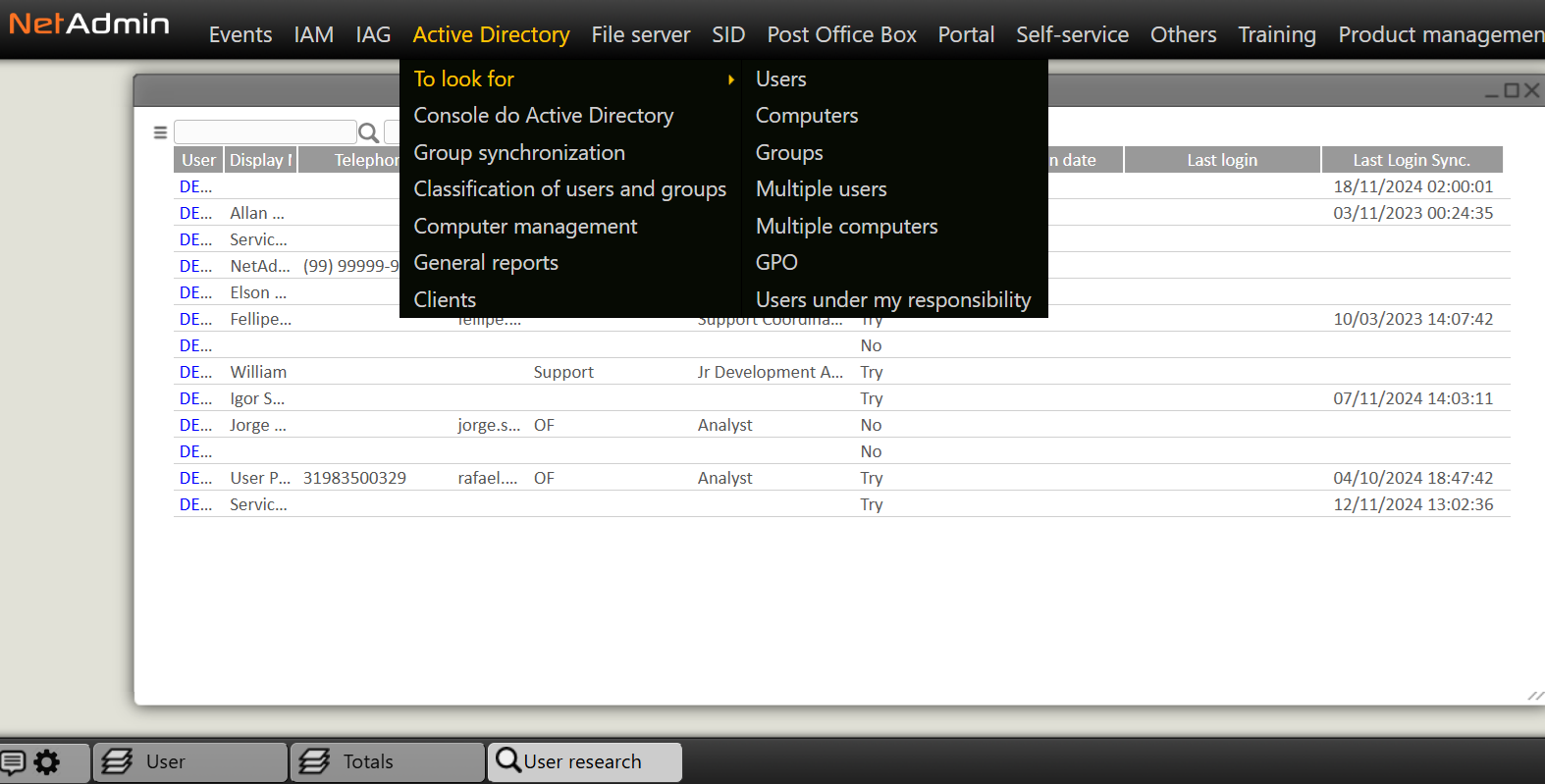
Task: Click the Totals taskbar window button
Action: pos(388,762)
